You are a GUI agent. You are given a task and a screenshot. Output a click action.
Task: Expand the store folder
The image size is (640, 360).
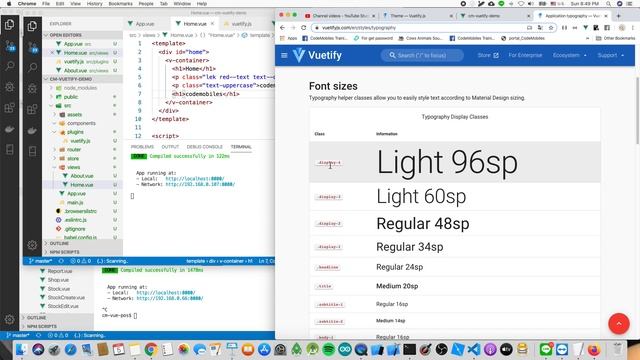tap(73, 159)
